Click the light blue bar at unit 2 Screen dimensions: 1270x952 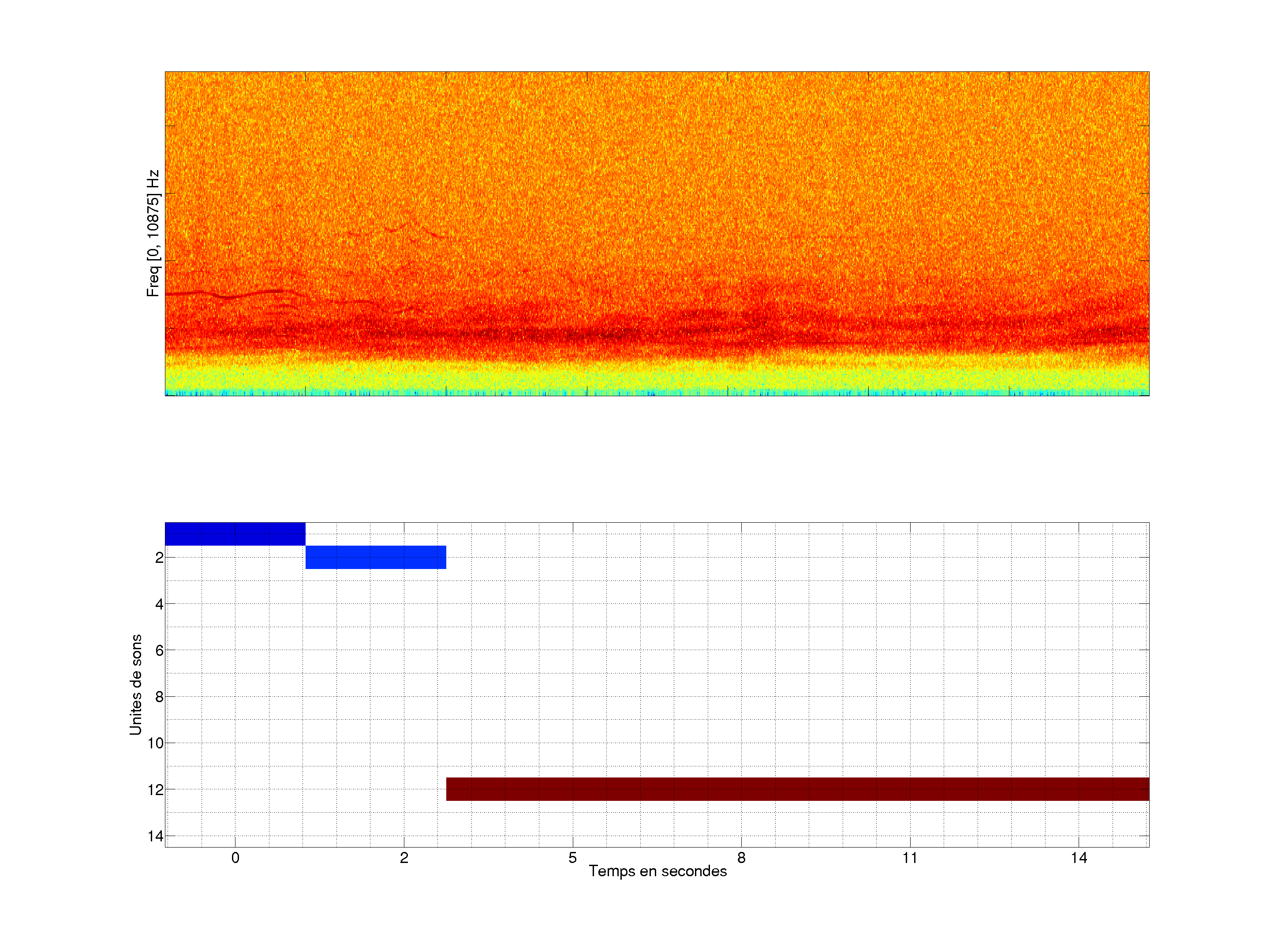tap(376, 557)
